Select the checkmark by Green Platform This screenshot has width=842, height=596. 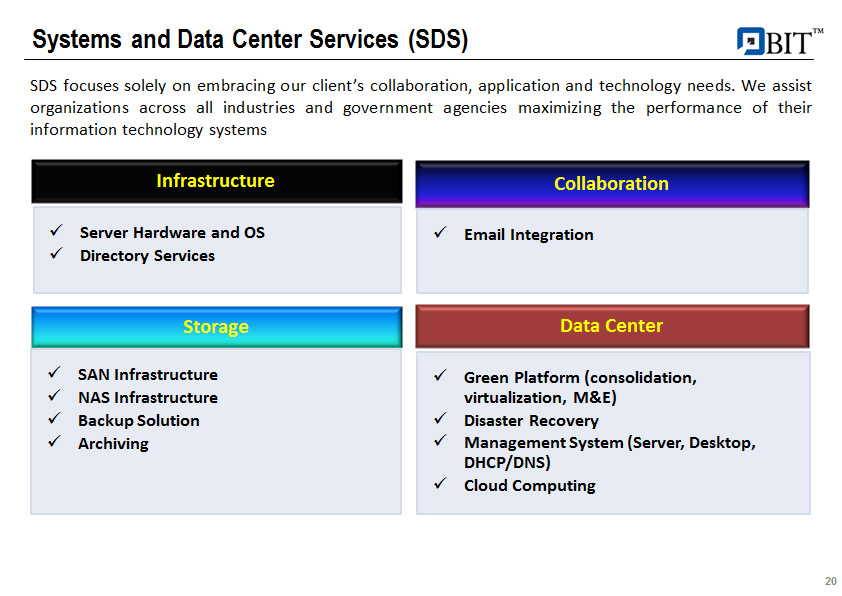pyautogui.click(x=440, y=377)
